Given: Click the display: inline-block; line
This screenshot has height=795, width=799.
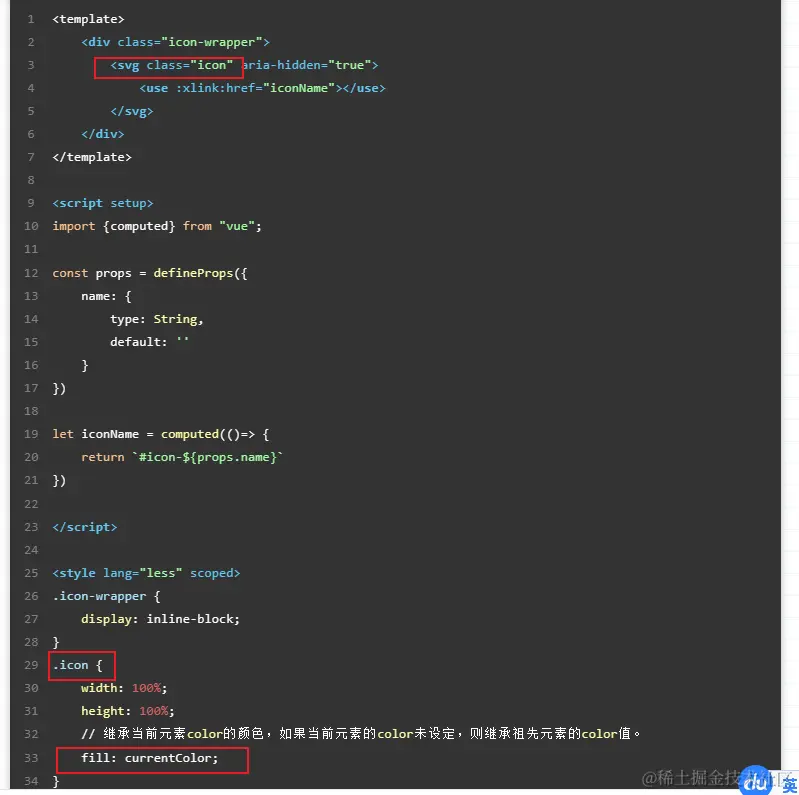Looking at the screenshot, I should 161,619.
